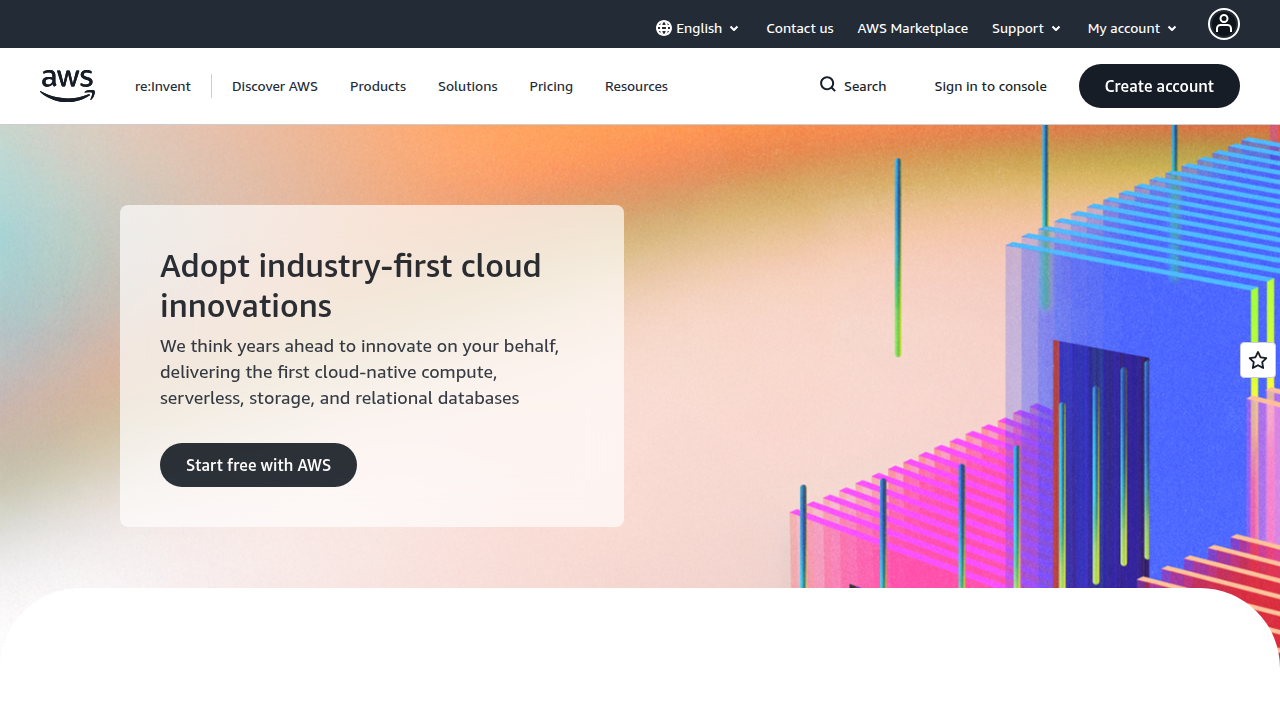This screenshot has height=720, width=1280.
Task: Open the Resources menu
Action: point(636,86)
